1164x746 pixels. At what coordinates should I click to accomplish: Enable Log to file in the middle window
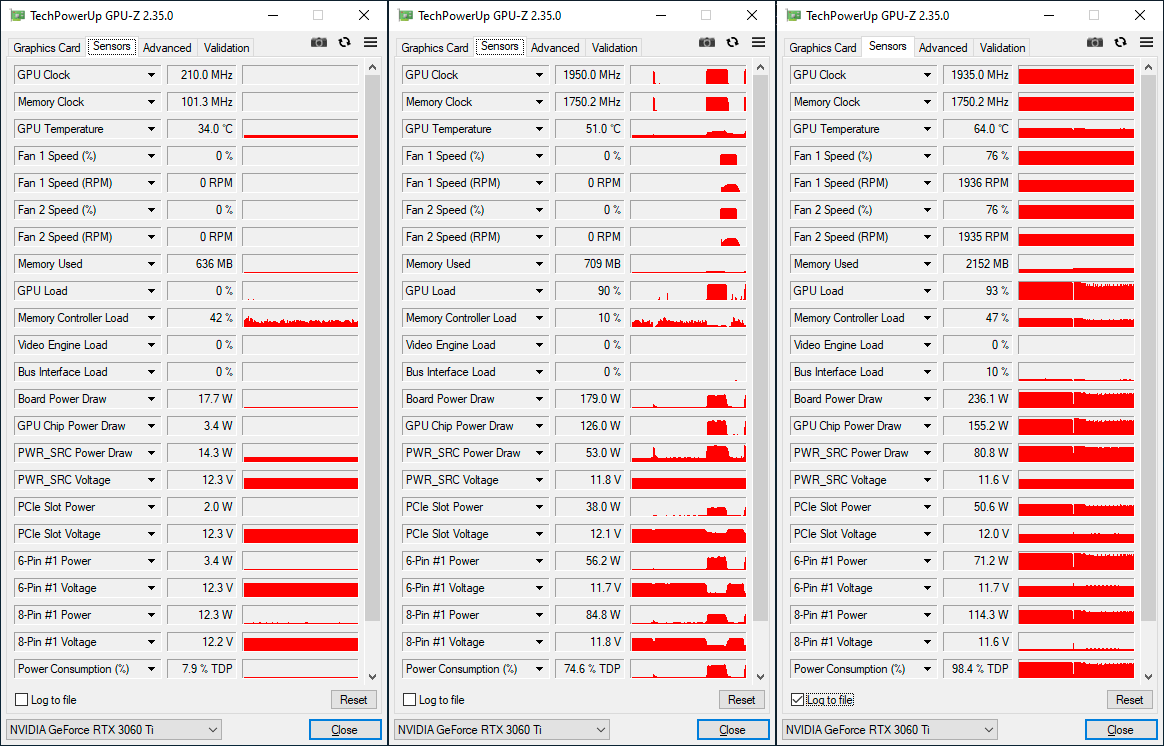409,700
